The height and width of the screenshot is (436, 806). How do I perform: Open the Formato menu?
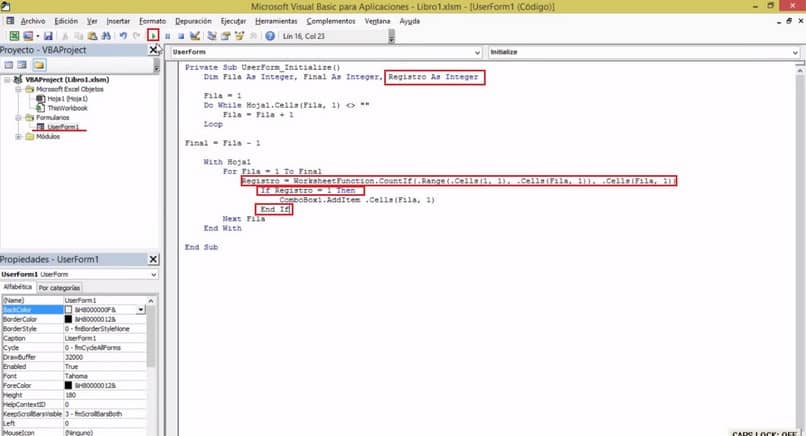tap(153, 21)
